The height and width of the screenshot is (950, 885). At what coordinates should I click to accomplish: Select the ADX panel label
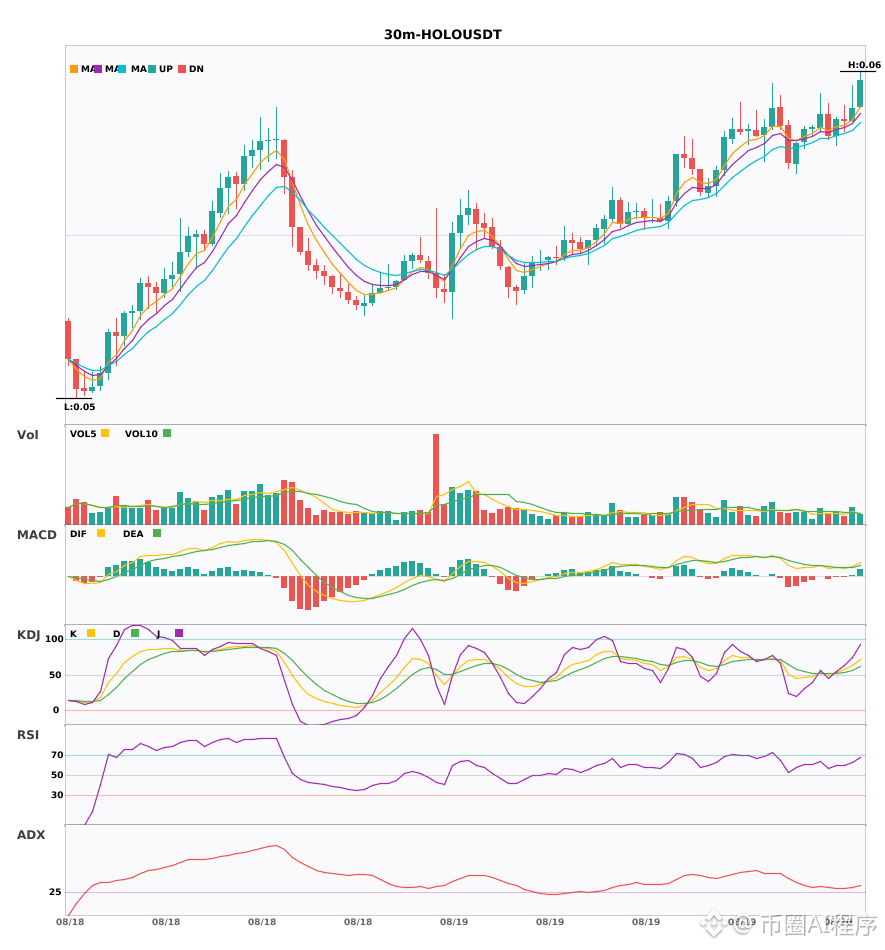coord(31,835)
